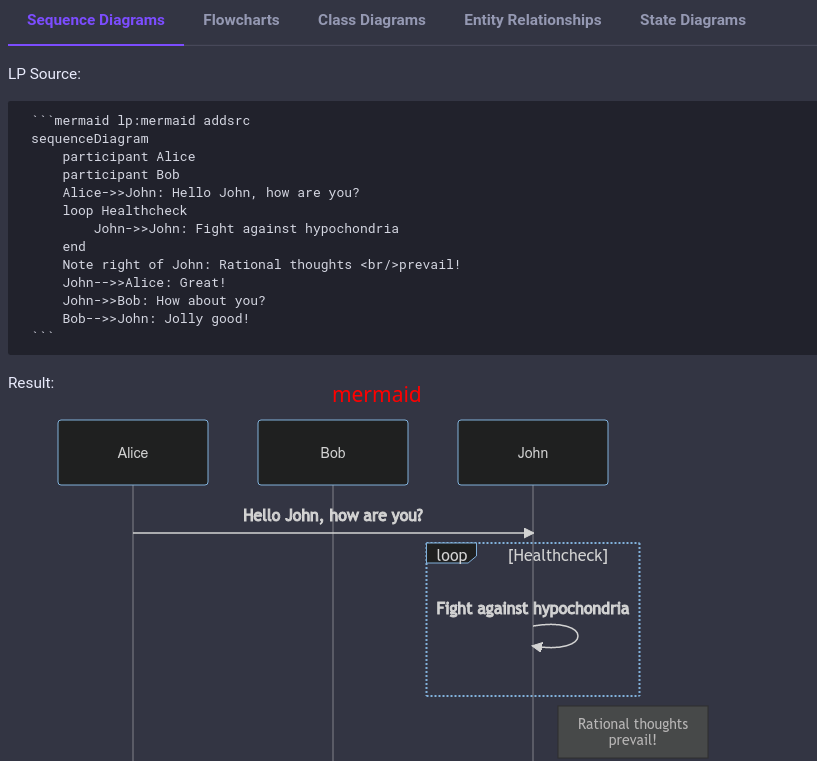Click the 'participant Bob' code line
The width and height of the screenshot is (817, 761).
point(121,175)
